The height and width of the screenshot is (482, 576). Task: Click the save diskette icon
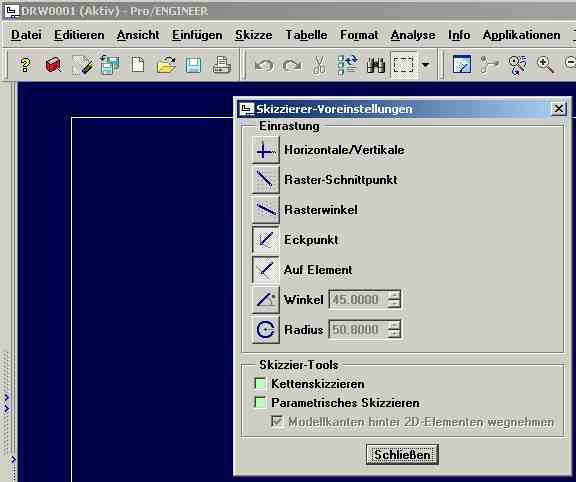[x=193, y=65]
